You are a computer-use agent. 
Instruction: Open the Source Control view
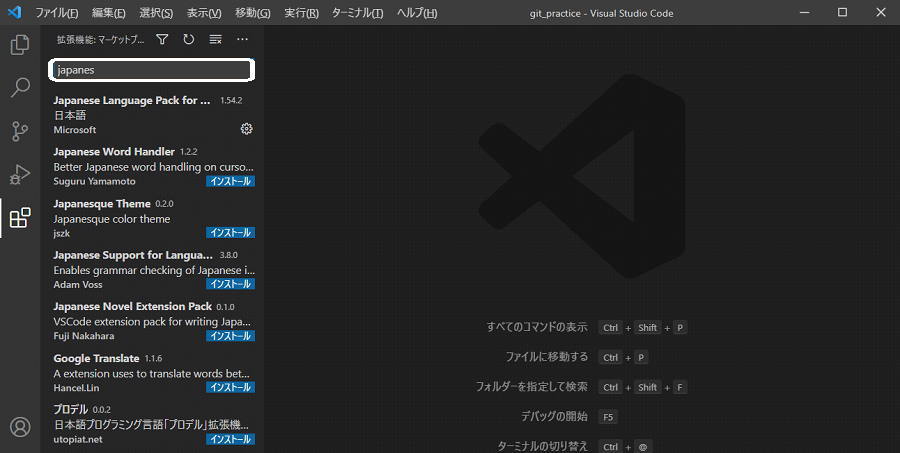point(20,131)
